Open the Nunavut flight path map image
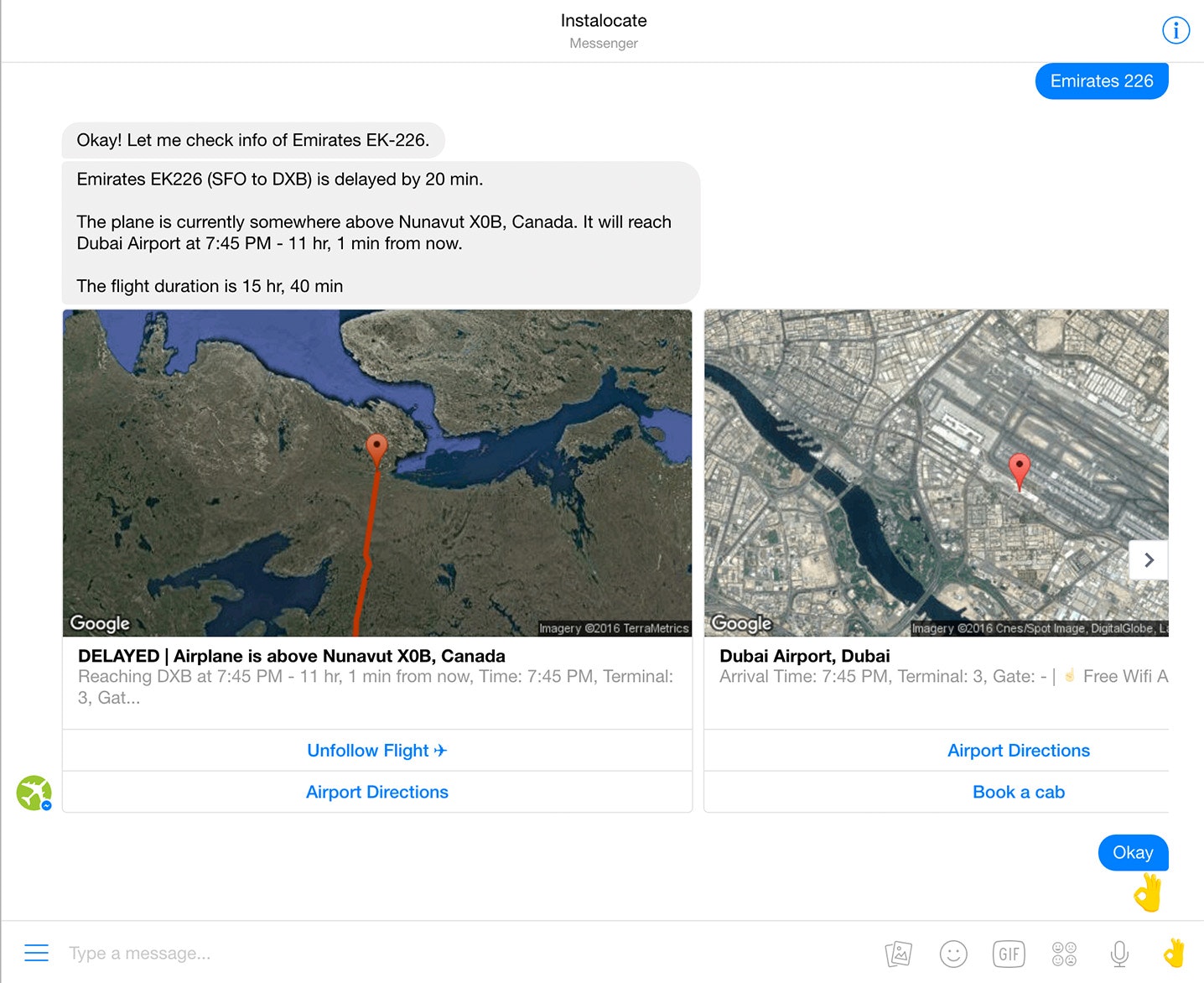This screenshot has height=983, width=1204. tap(377, 473)
